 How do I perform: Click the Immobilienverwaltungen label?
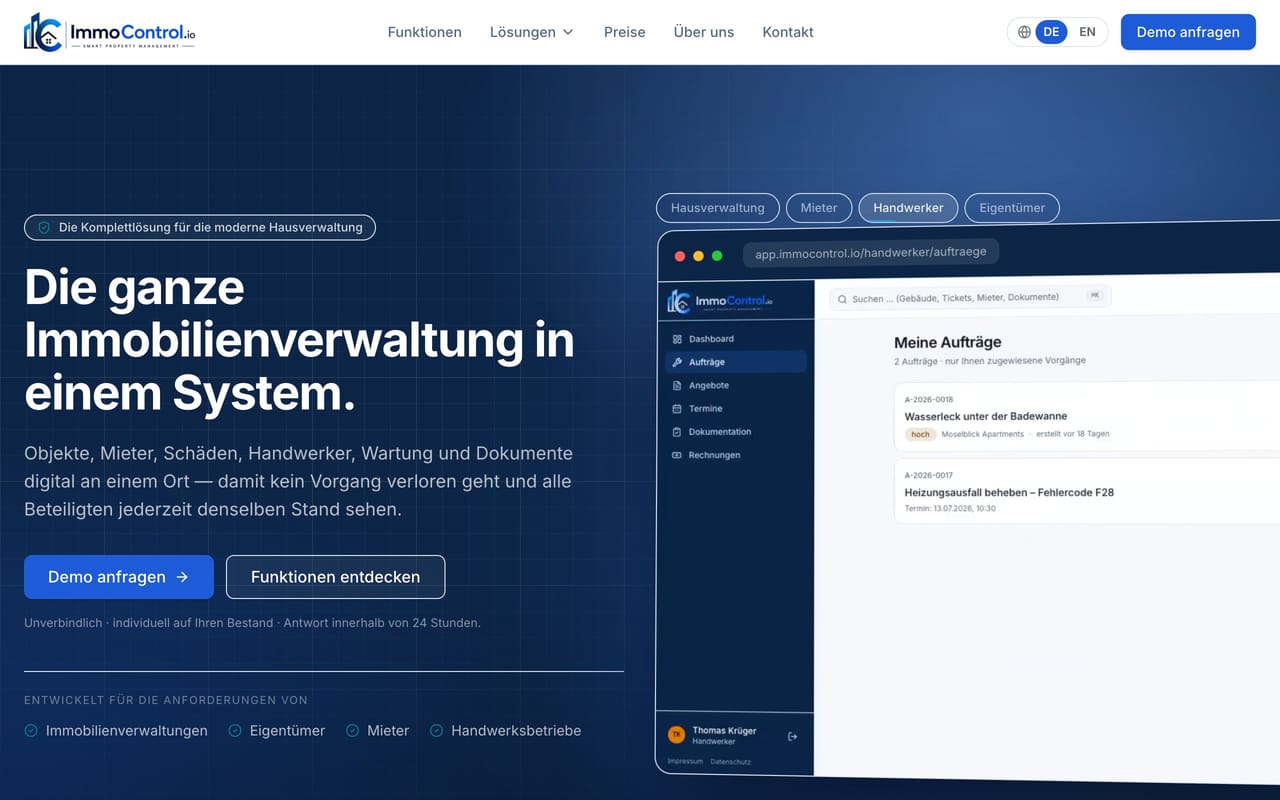127,731
